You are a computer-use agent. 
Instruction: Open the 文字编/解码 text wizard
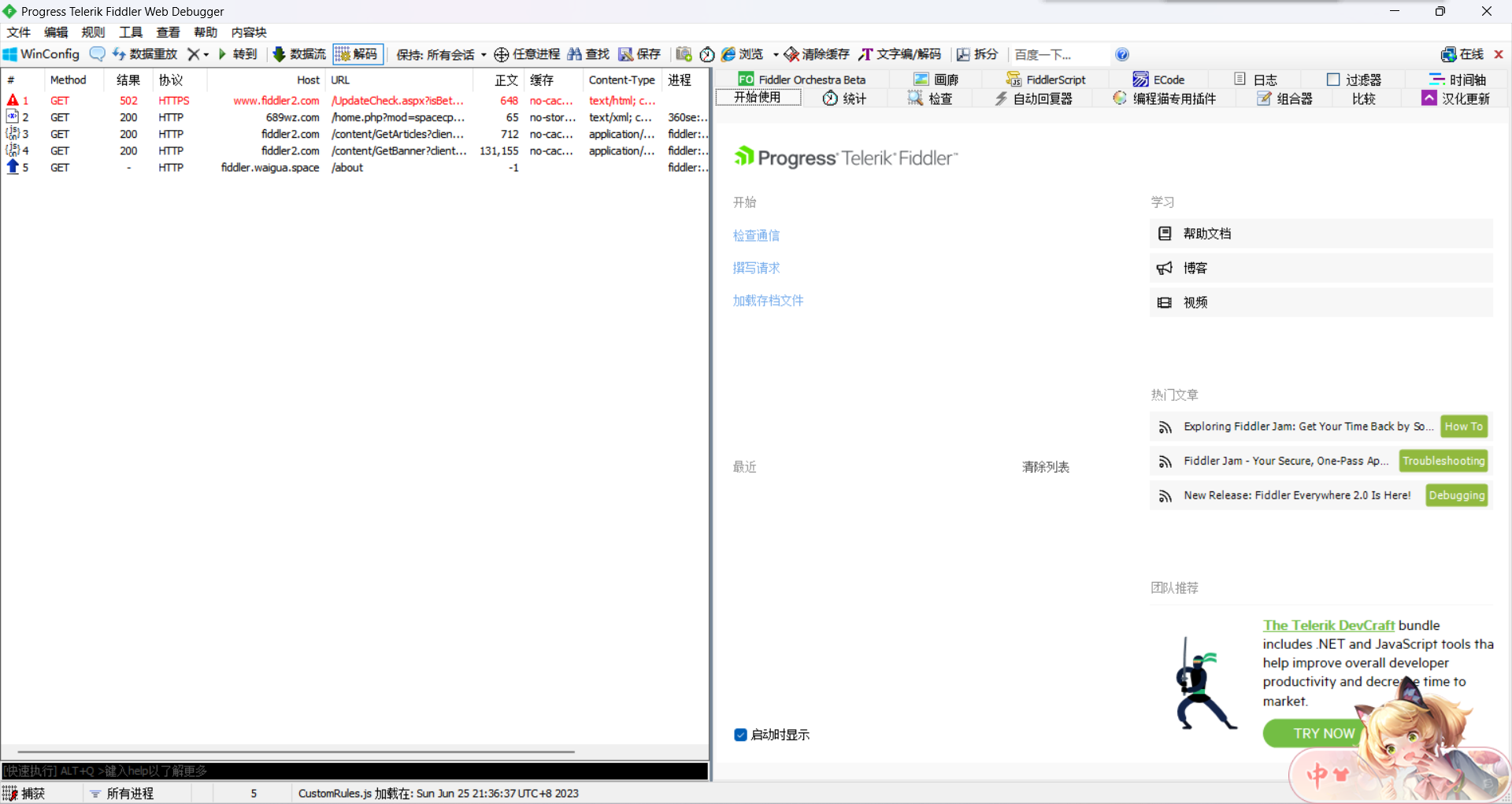pyautogui.click(x=900, y=54)
